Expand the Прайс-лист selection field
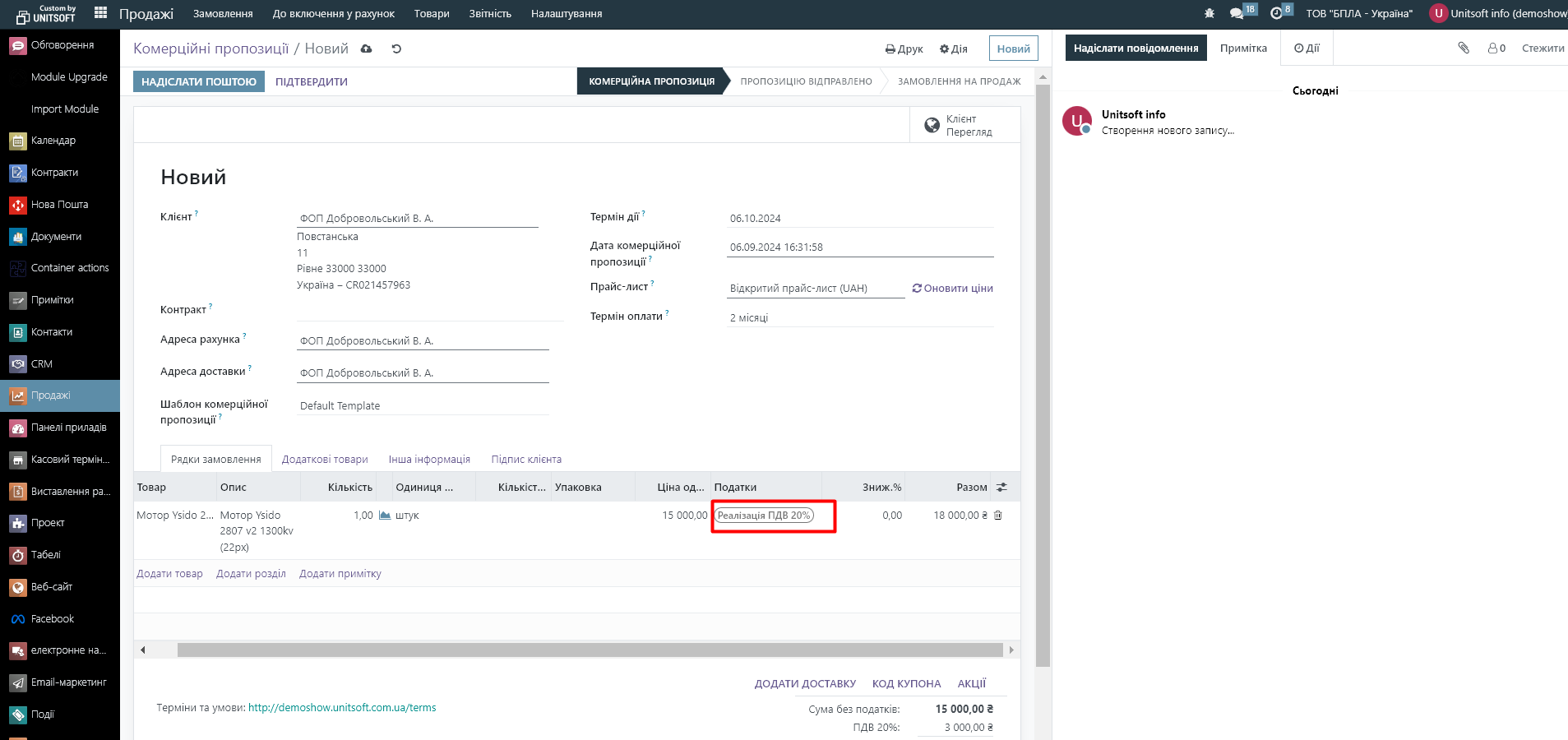Image resolution: width=1568 pixels, height=740 pixels. click(x=815, y=289)
